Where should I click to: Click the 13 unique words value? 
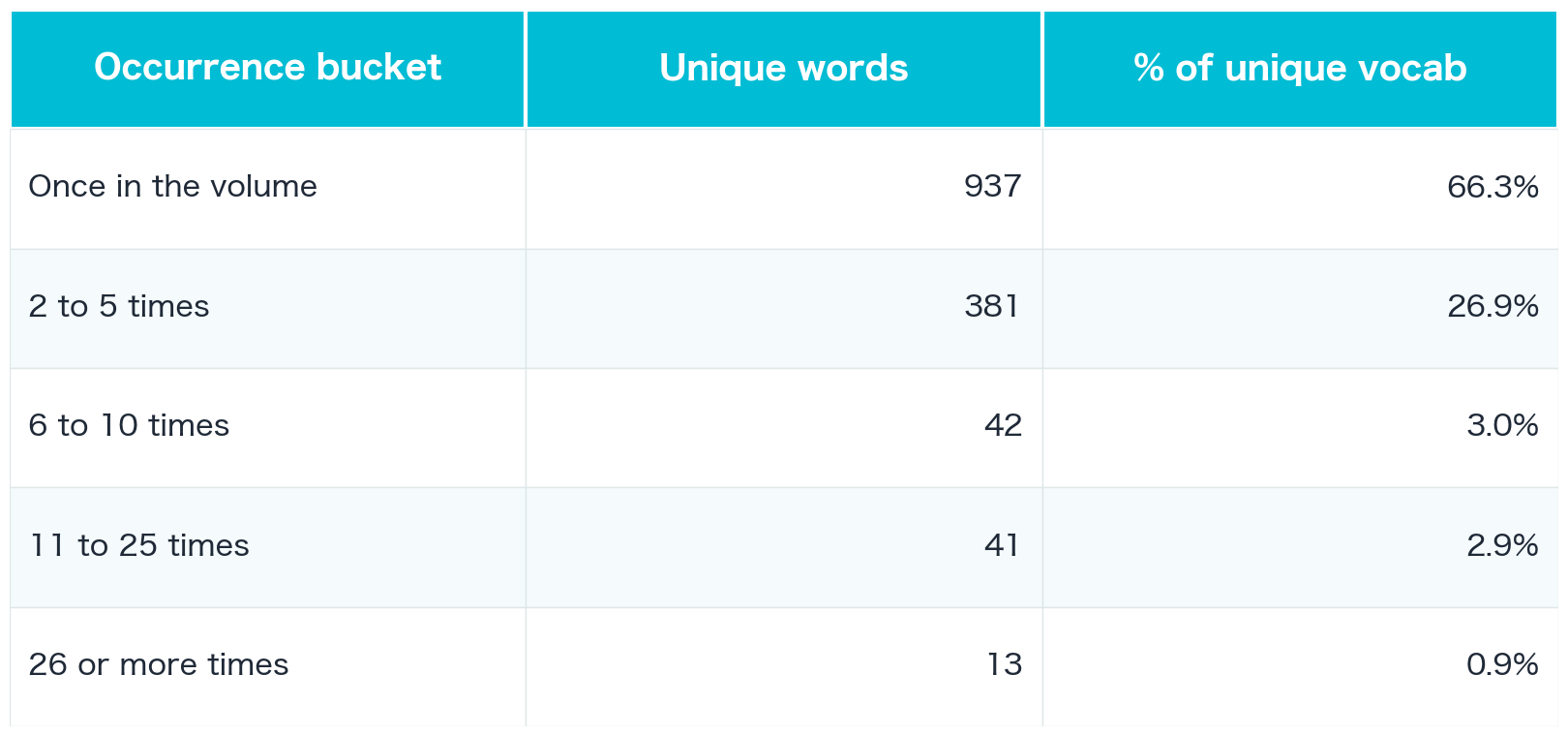coord(1004,664)
